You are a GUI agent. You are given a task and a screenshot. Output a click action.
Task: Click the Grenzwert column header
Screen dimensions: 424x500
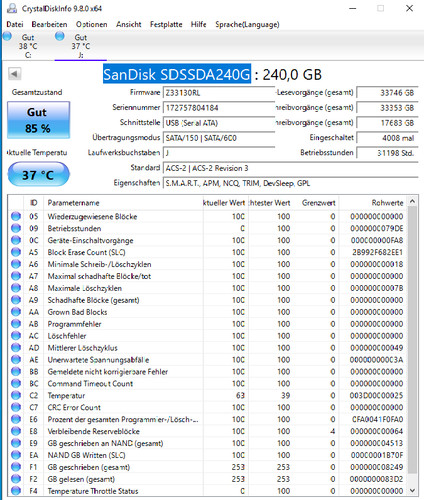pos(315,203)
